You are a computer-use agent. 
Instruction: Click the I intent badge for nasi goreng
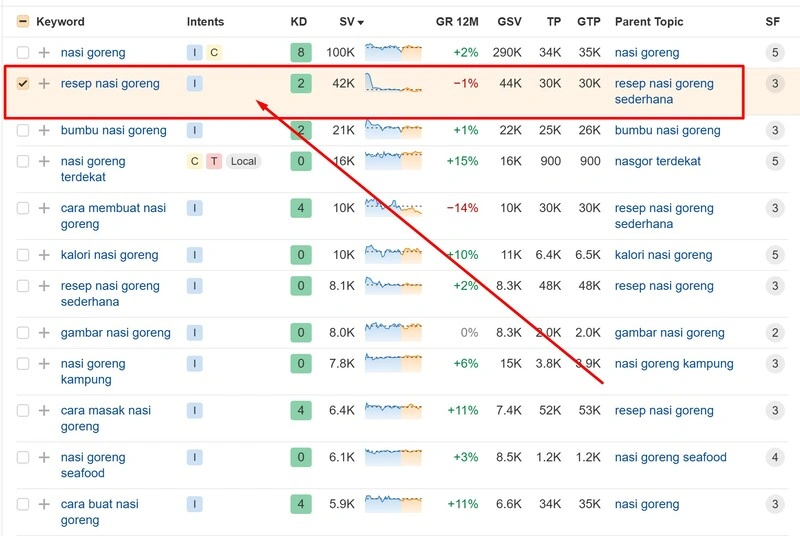(194, 53)
